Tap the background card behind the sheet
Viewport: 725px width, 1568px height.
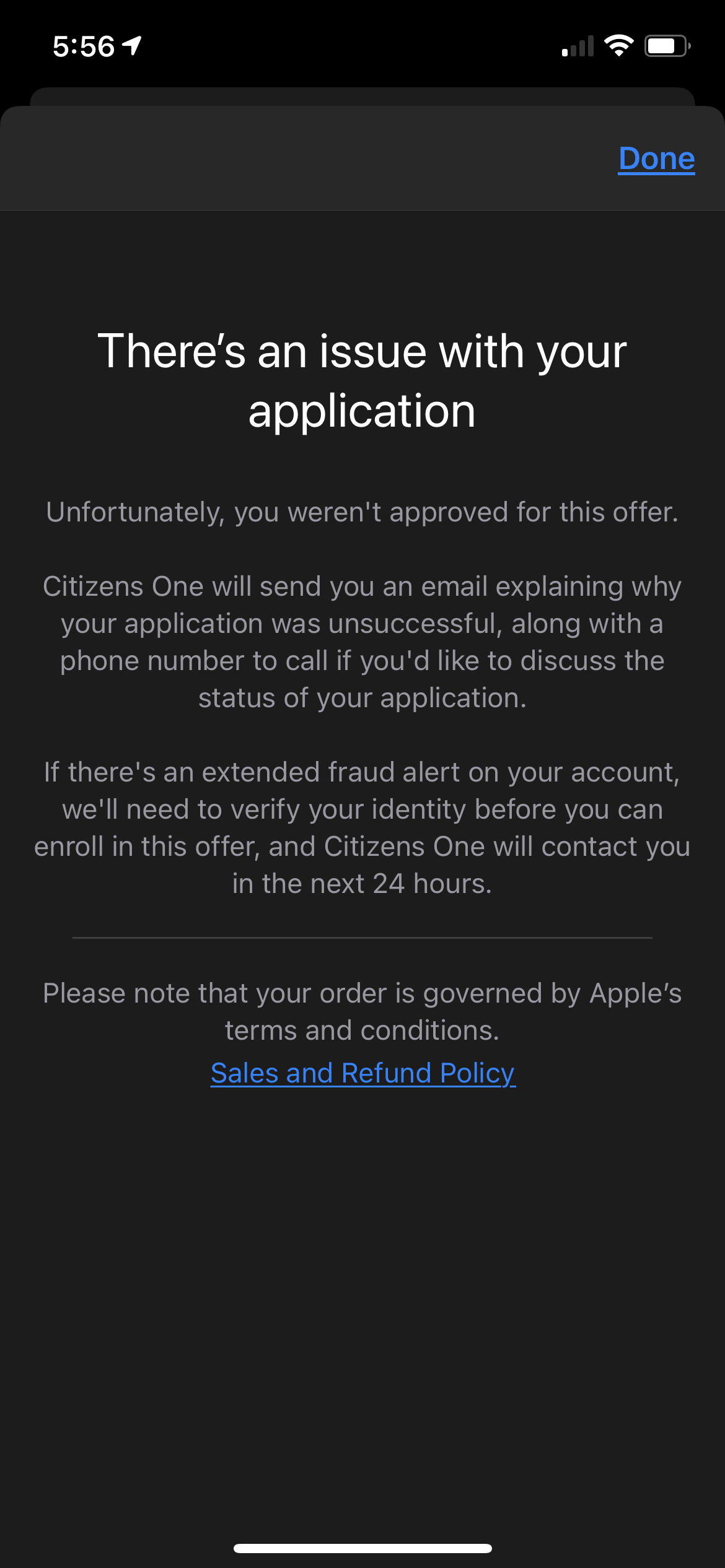click(x=362, y=96)
